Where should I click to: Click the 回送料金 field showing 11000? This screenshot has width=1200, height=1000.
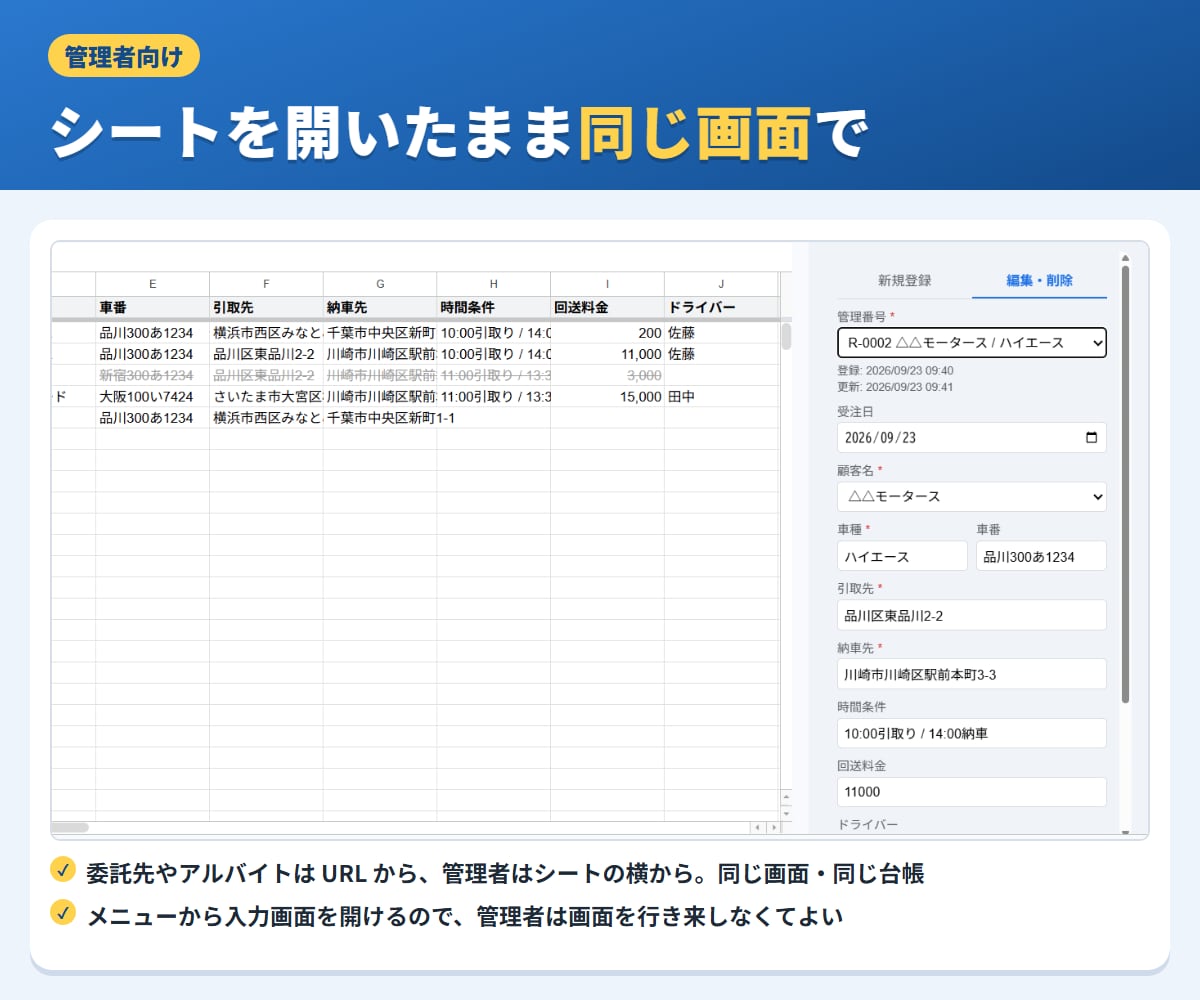(x=972, y=792)
